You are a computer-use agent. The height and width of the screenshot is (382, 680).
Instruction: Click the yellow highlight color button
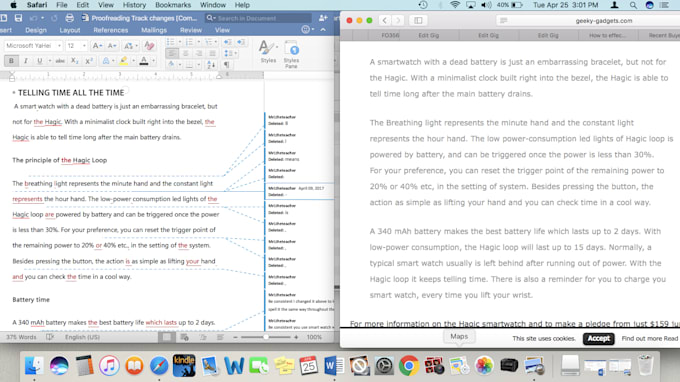click(124, 61)
